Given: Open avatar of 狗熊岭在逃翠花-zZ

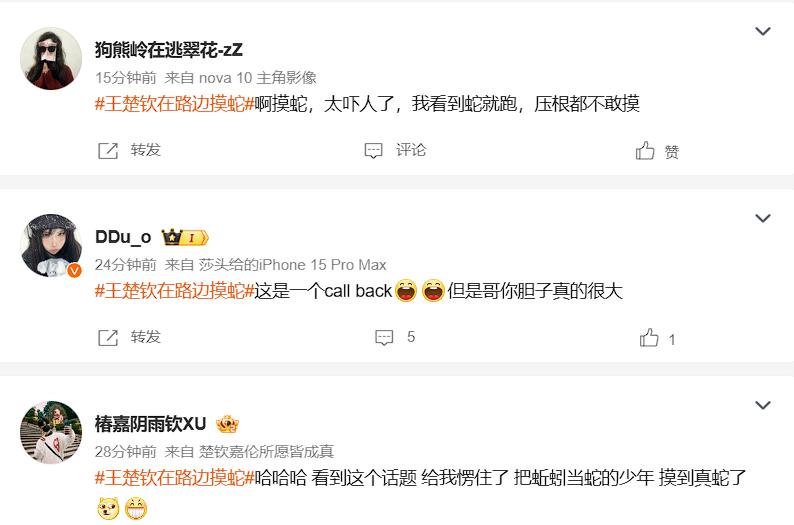Looking at the screenshot, I should click(51, 58).
